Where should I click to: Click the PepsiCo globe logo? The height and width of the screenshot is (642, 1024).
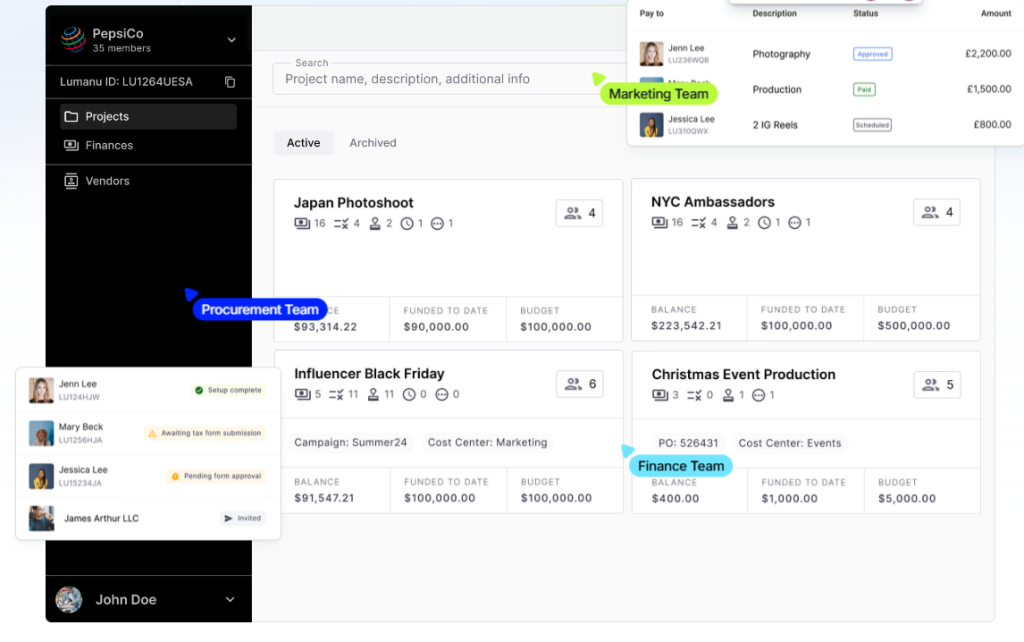pos(72,39)
